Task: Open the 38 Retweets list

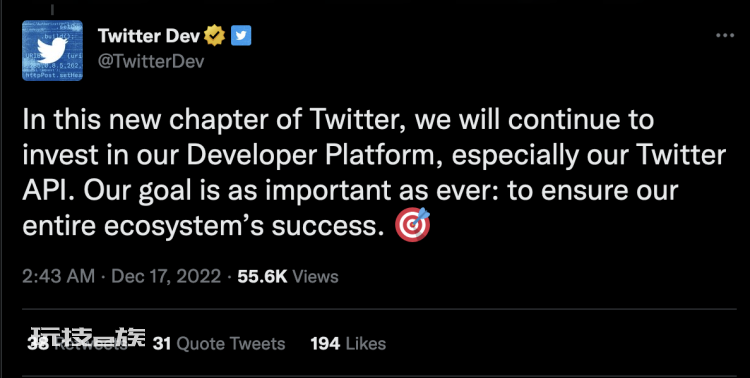Action: [77, 343]
